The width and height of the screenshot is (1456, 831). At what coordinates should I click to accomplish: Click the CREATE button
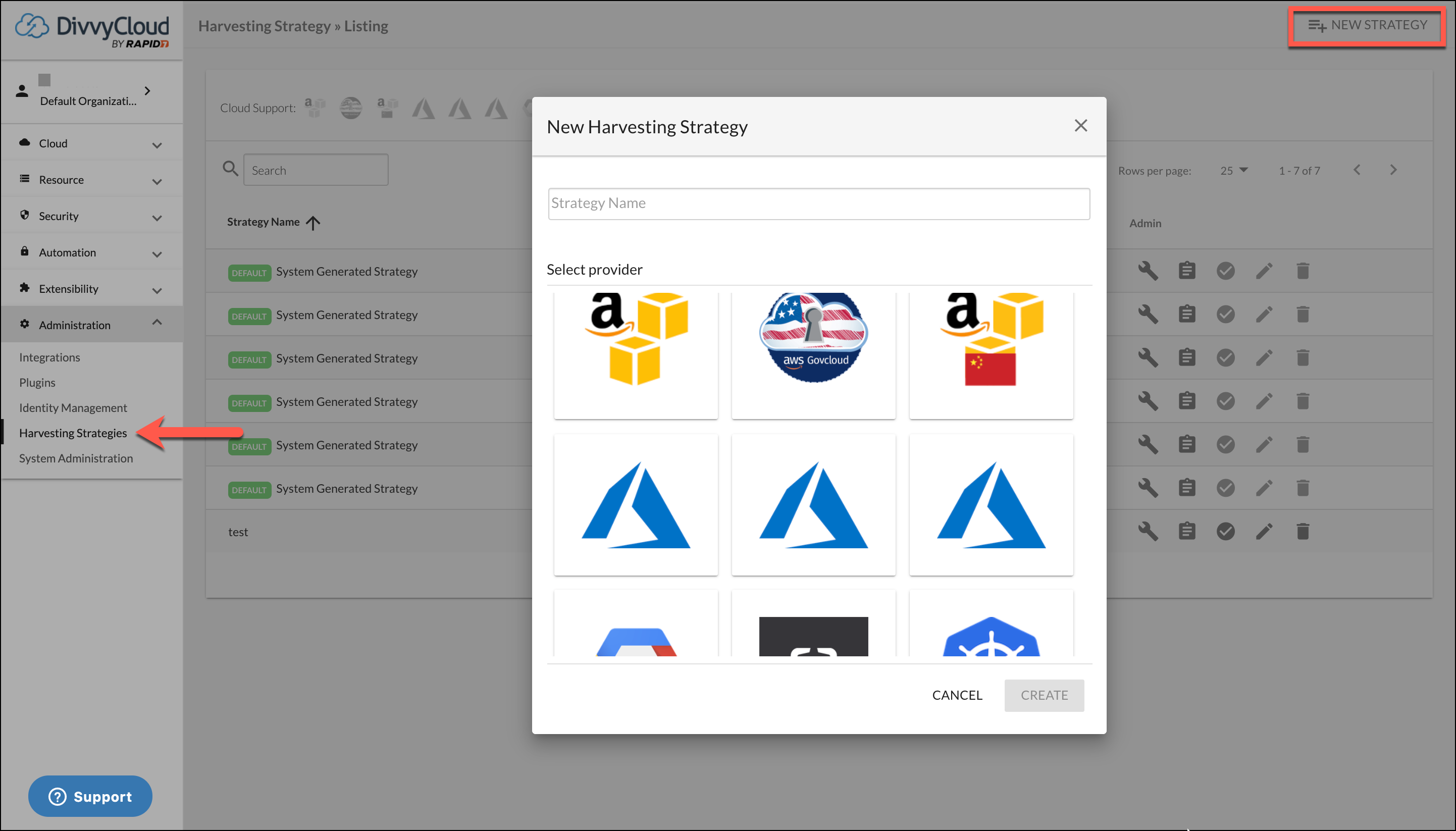click(x=1044, y=695)
